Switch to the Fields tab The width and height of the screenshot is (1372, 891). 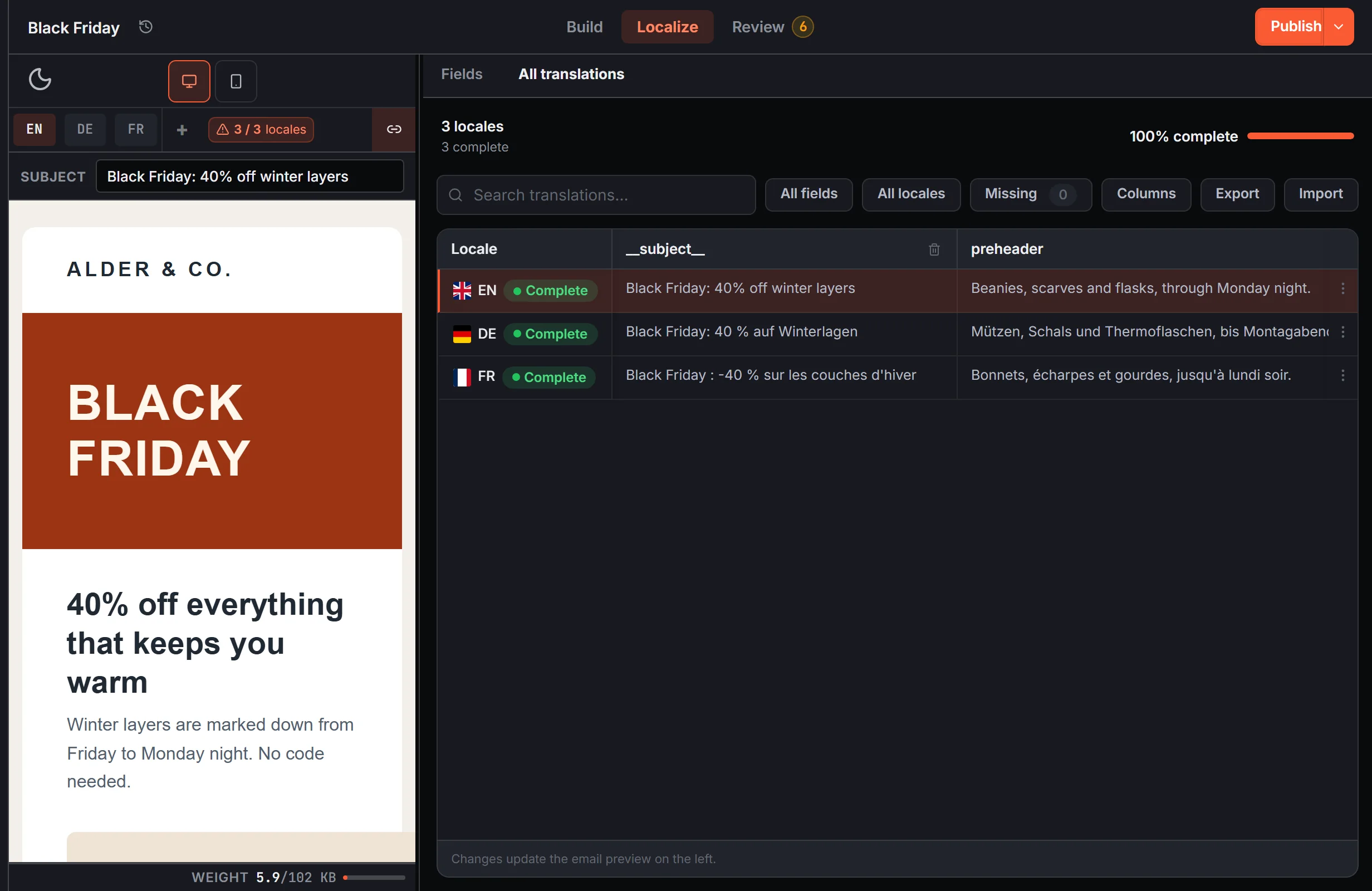pos(461,74)
